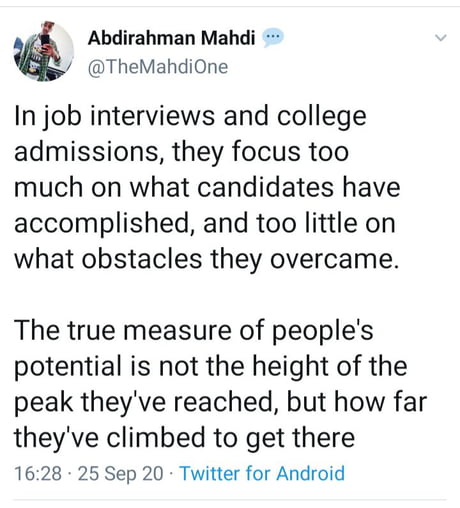The width and height of the screenshot is (460, 508).
Task: Open Abdirahman Mahdi's profile picture
Action: [43, 51]
